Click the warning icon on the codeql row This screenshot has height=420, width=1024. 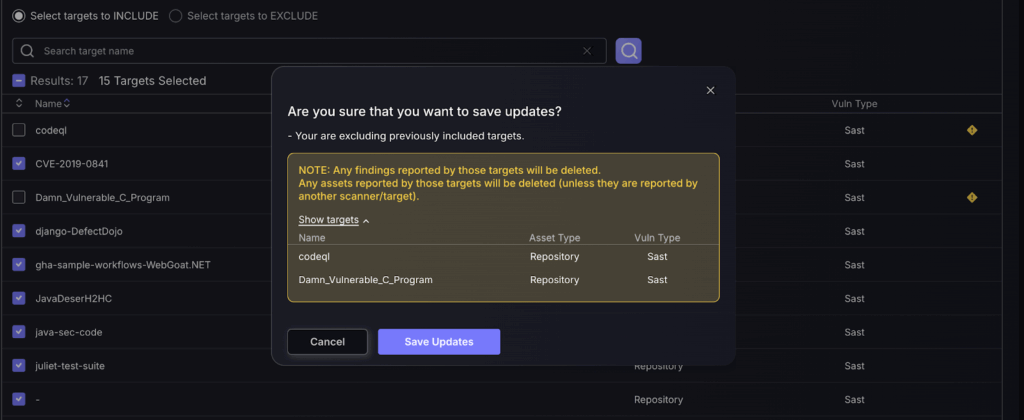click(x=972, y=130)
